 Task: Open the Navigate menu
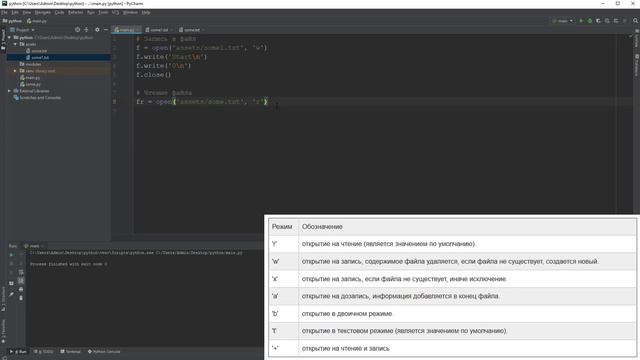pyautogui.click(x=43, y=13)
